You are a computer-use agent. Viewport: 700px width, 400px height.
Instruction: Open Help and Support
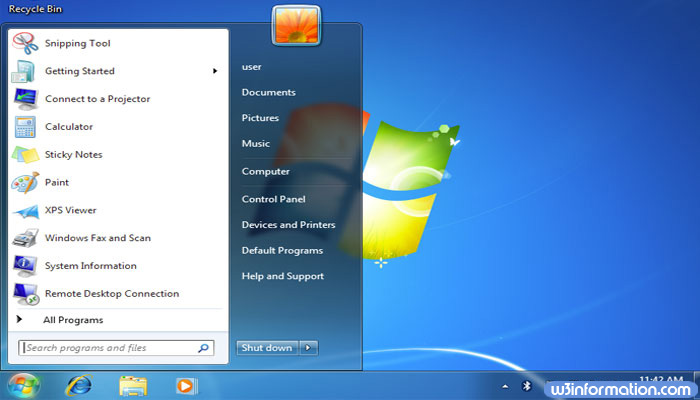pos(283,276)
